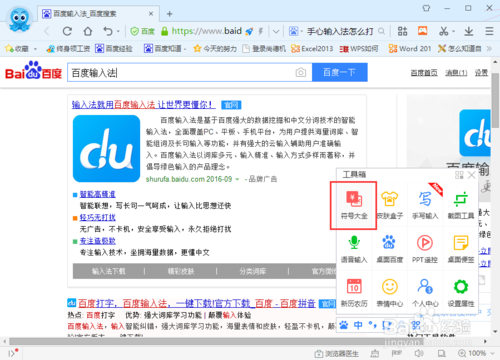Click the orange picture toolbar icon

point(423,31)
